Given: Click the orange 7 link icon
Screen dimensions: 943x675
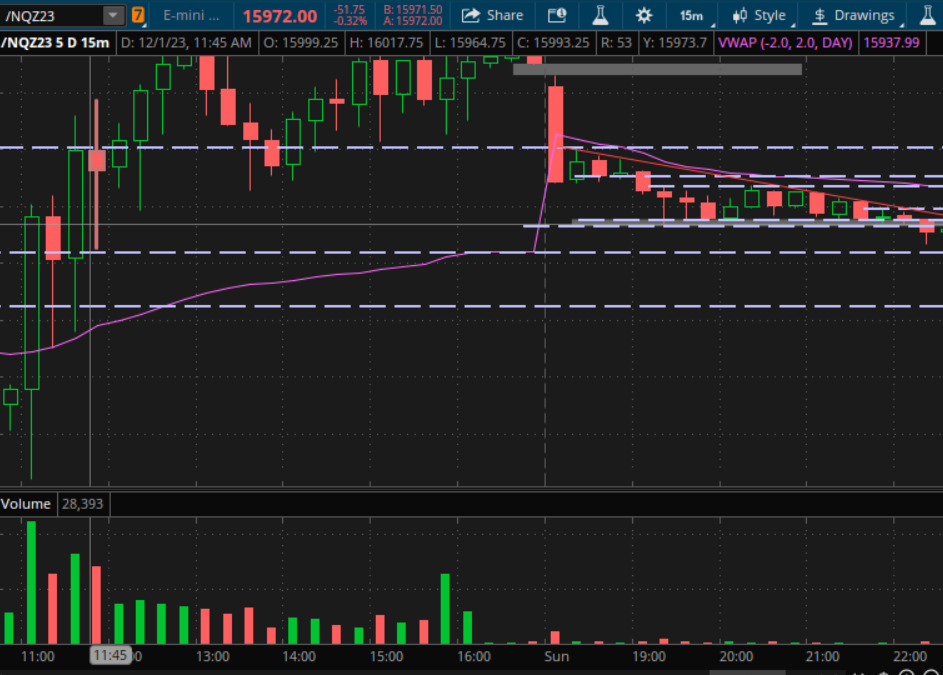Looking at the screenshot, I should (138, 15).
